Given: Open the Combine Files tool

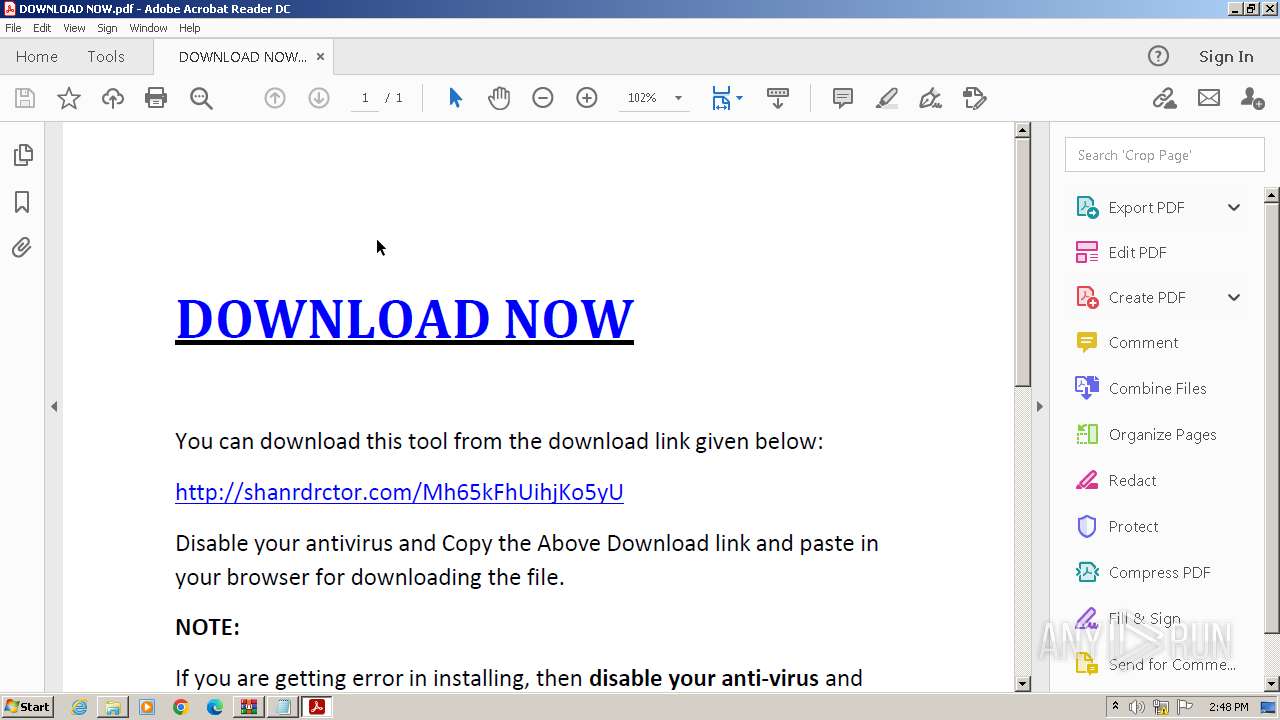Looking at the screenshot, I should tap(1156, 388).
